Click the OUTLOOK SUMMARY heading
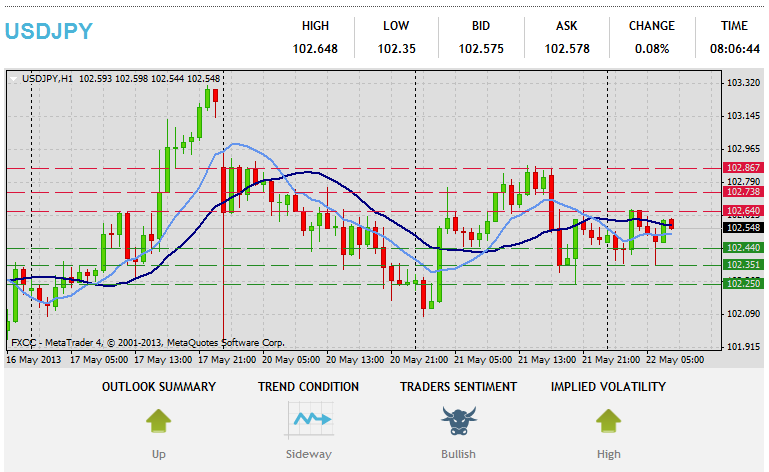The width and height of the screenshot is (769, 472). coord(159,387)
